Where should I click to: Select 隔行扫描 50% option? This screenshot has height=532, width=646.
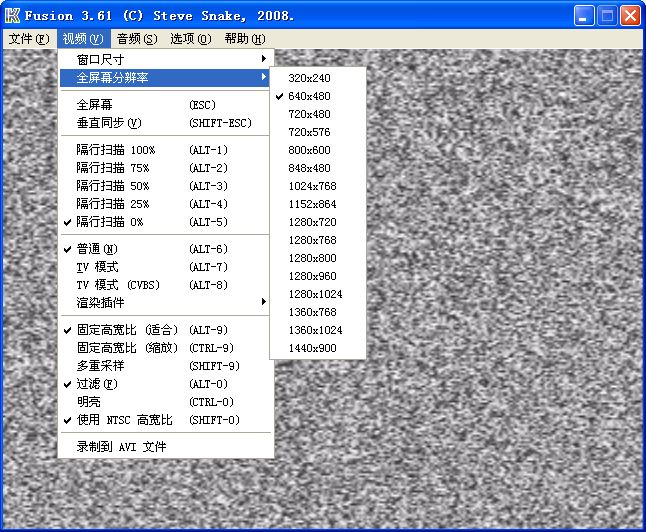(x=113, y=186)
